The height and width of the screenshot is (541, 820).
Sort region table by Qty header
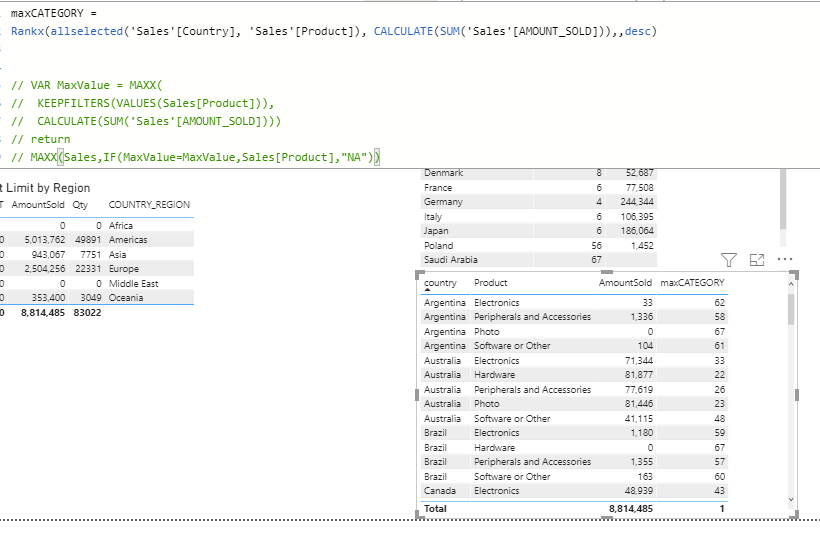[80, 205]
